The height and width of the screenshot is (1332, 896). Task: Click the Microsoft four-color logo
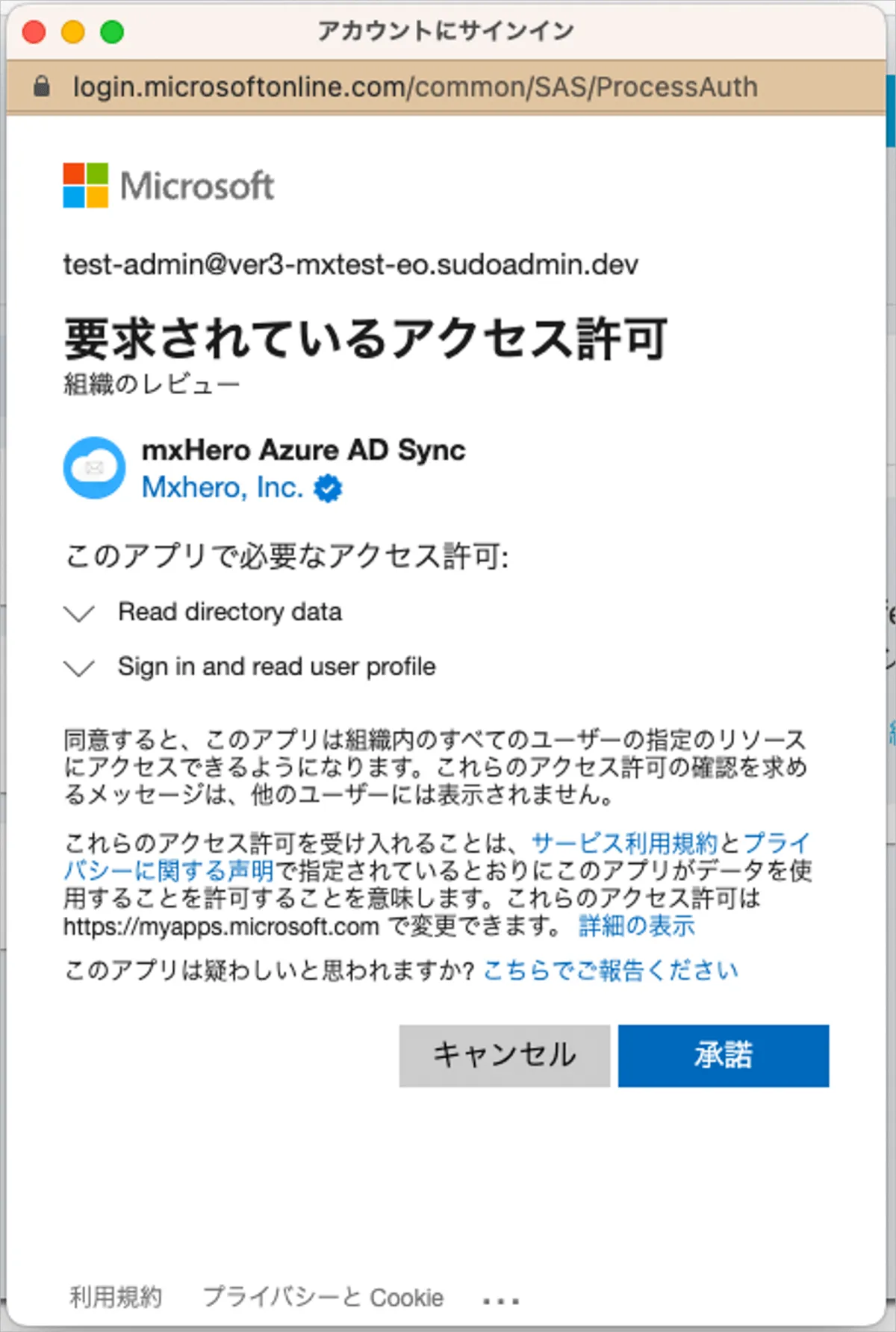tap(85, 185)
